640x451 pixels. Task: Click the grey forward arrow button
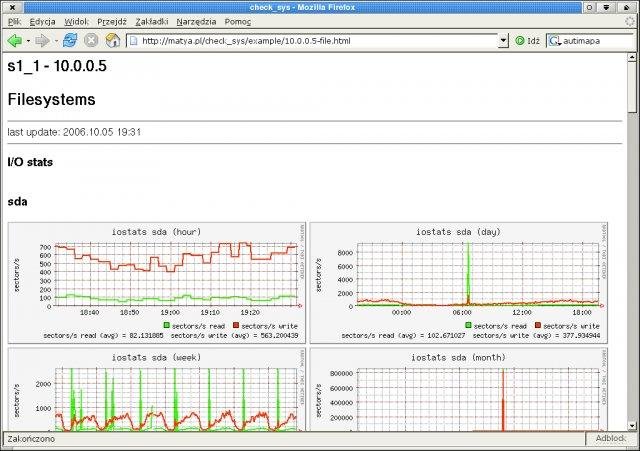[42, 40]
